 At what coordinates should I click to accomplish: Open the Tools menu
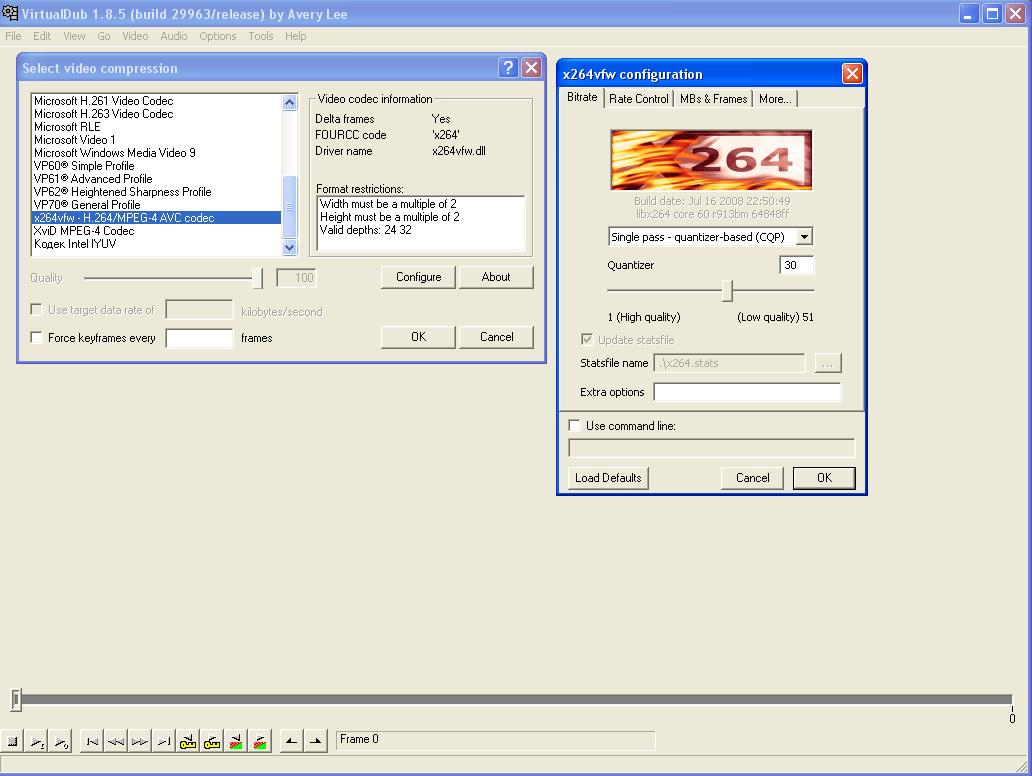(x=261, y=36)
